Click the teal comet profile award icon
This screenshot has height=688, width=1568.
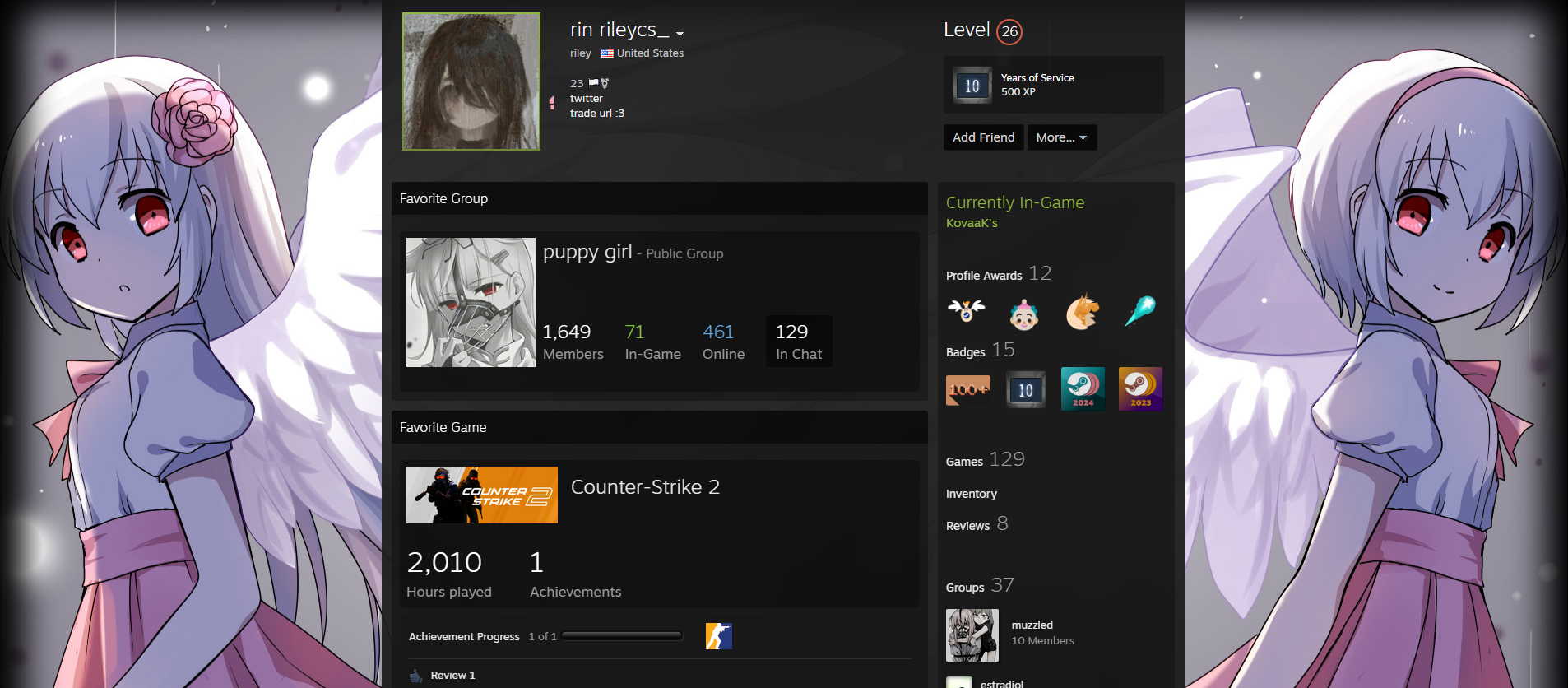pos(1140,311)
